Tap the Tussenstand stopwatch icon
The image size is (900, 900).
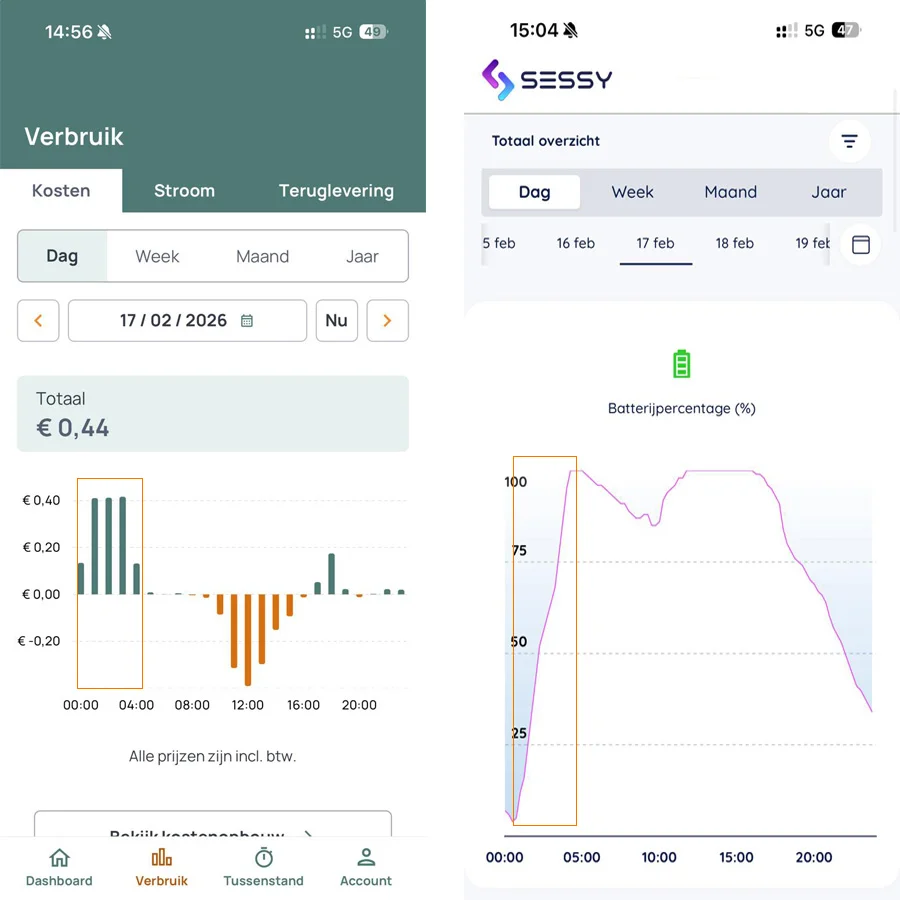point(263,858)
